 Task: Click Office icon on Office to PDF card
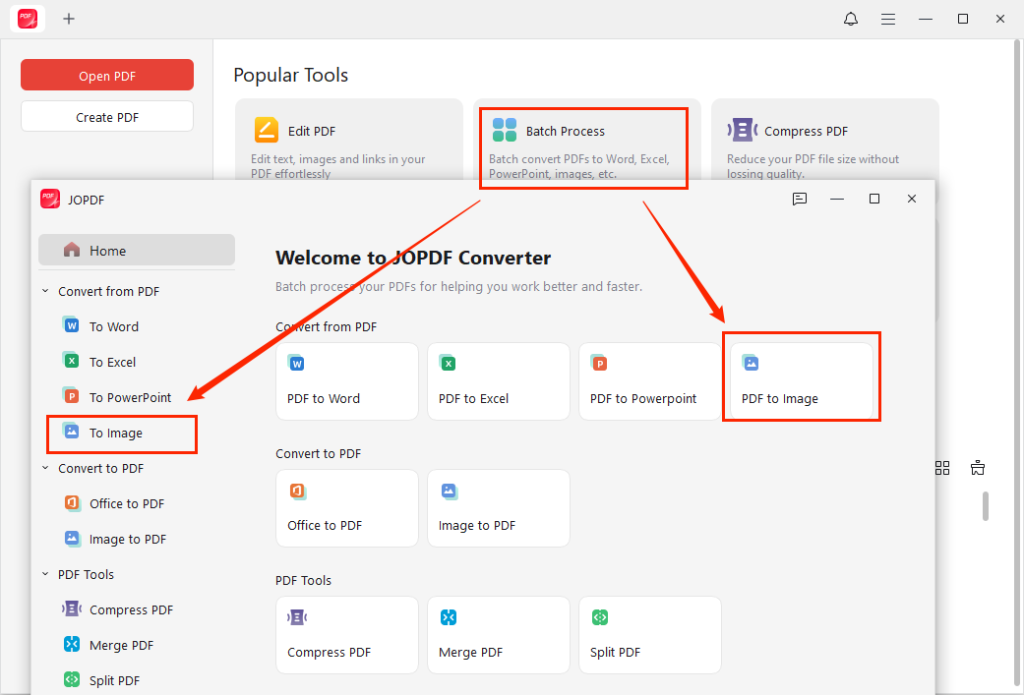click(x=297, y=491)
